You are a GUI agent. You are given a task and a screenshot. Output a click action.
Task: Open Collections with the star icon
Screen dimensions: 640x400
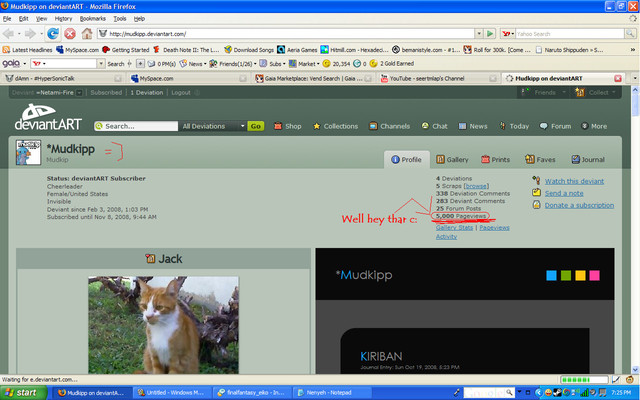coord(335,126)
